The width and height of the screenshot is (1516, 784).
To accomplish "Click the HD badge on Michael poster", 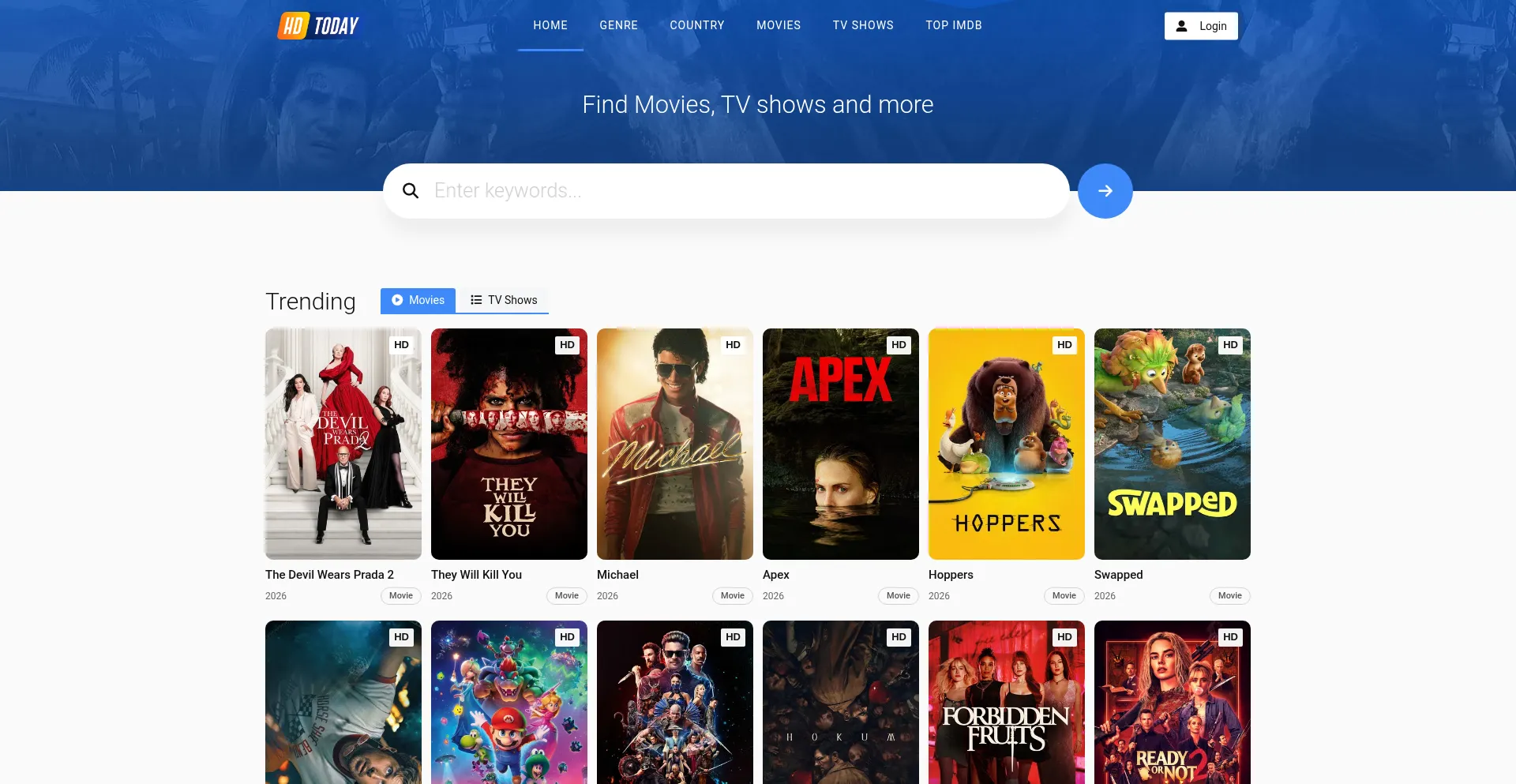I will coord(733,345).
